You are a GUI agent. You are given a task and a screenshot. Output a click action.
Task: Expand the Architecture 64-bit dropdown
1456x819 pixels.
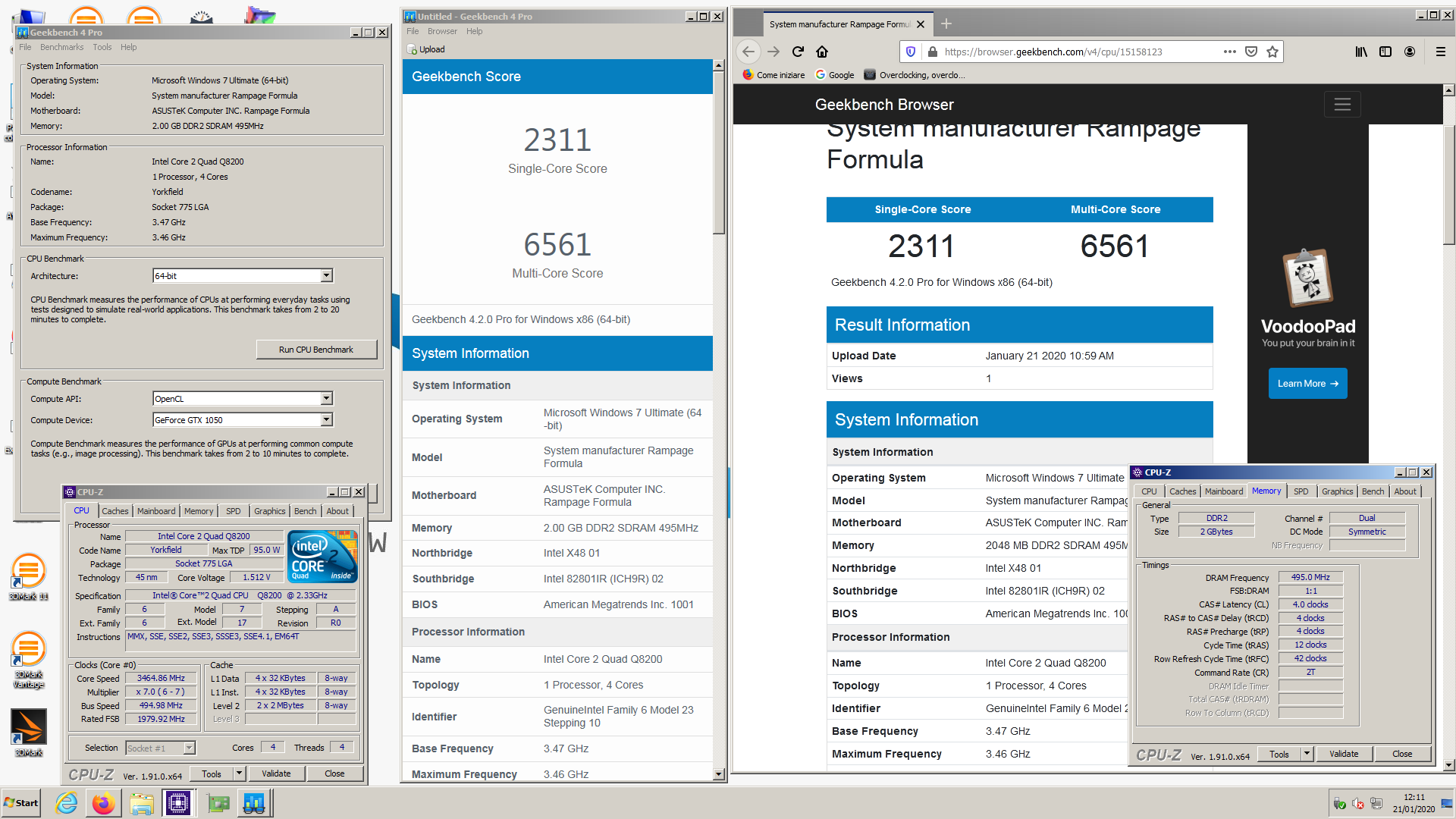point(327,276)
